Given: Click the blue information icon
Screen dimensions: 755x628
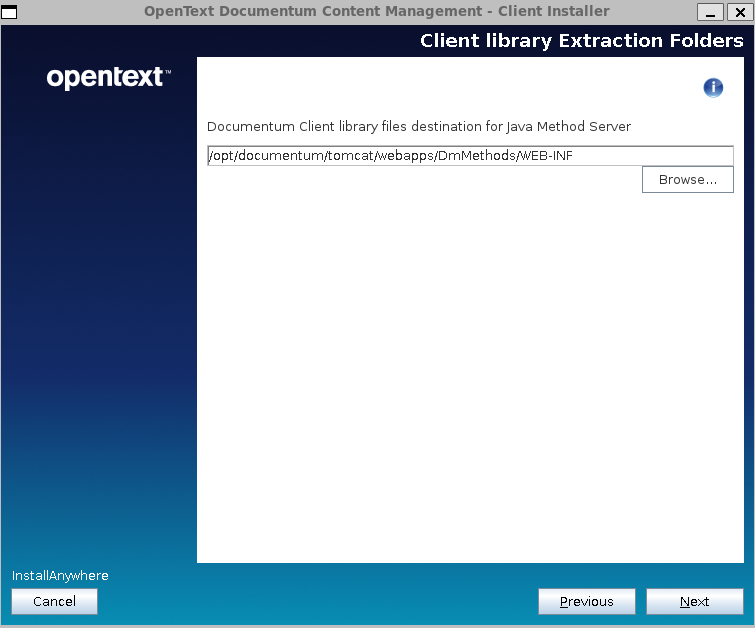Looking at the screenshot, I should (713, 87).
